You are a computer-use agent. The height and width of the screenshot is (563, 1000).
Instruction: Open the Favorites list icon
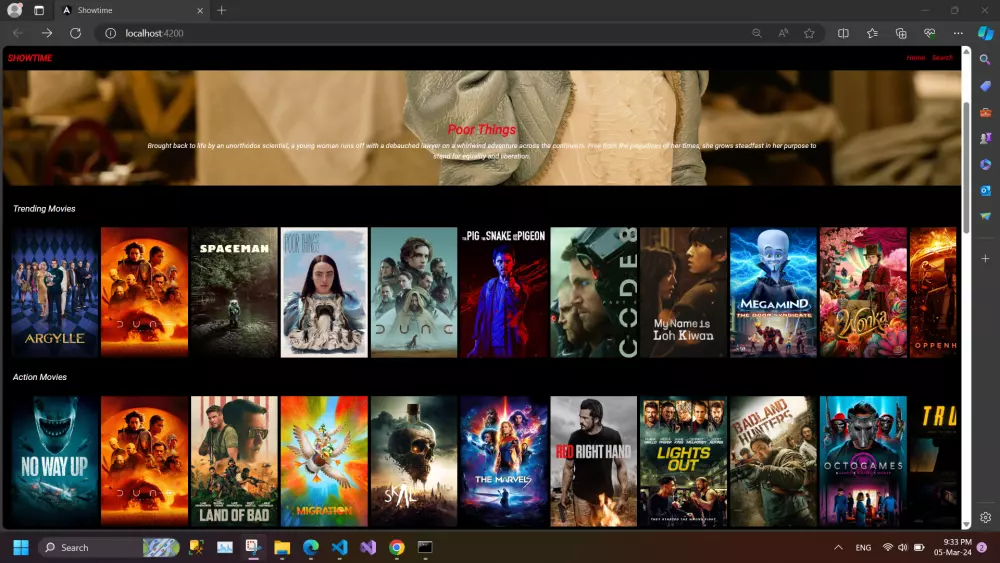coord(872,33)
